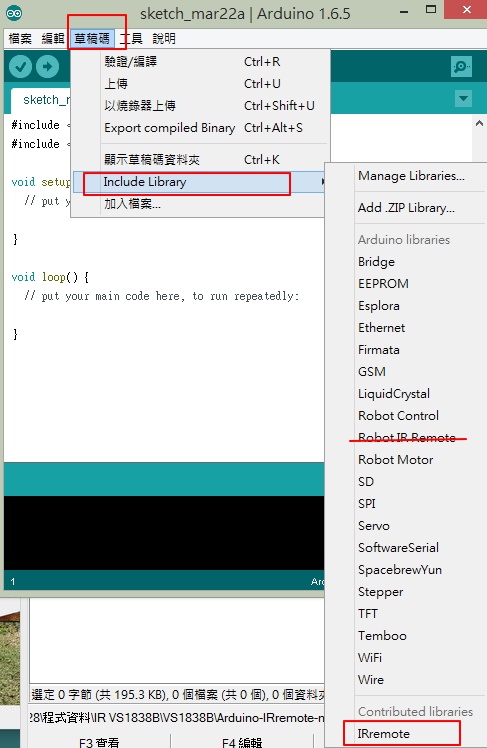Include the SoftwareSerial library

[x=398, y=547]
